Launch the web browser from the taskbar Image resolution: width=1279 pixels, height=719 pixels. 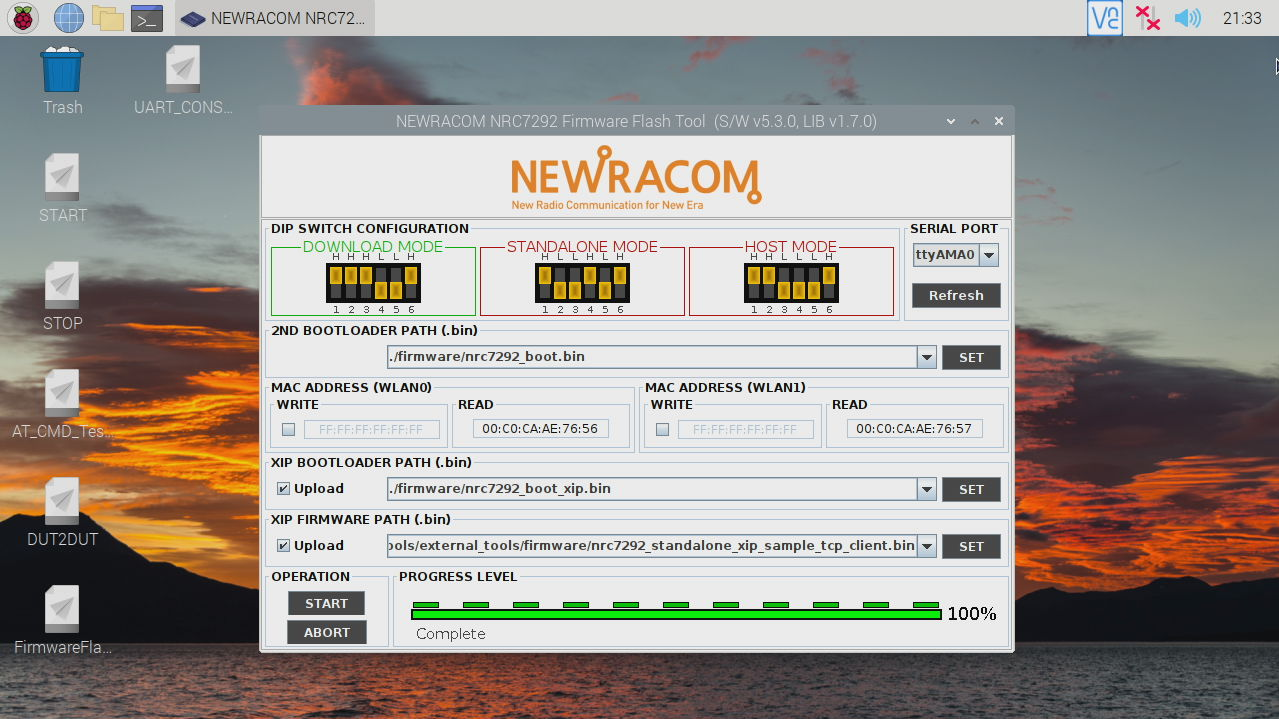(x=66, y=17)
